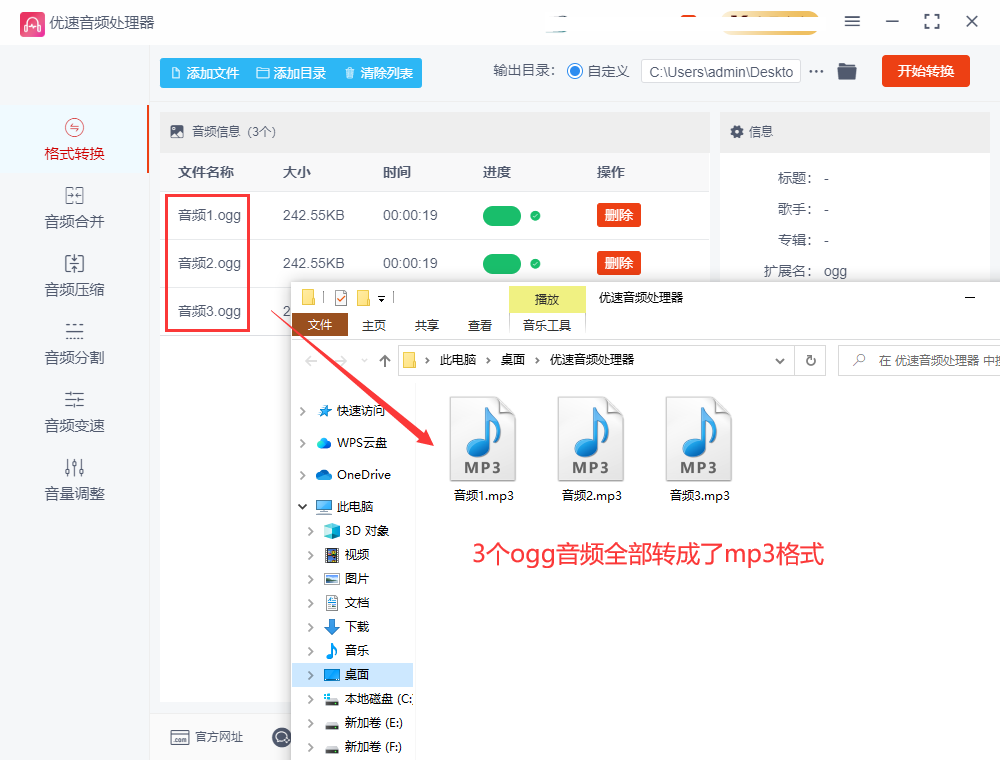Image resolution: width=1000 pixels, height=760 pixels.
Task: Select the 自定义 custom output radio button
Action: tap(575, 71)
